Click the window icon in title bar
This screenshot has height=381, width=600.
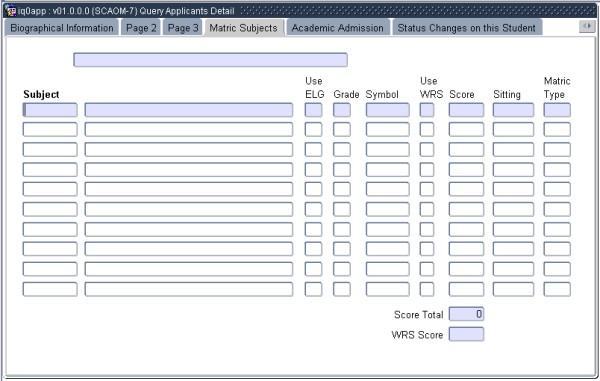(10, 10)
